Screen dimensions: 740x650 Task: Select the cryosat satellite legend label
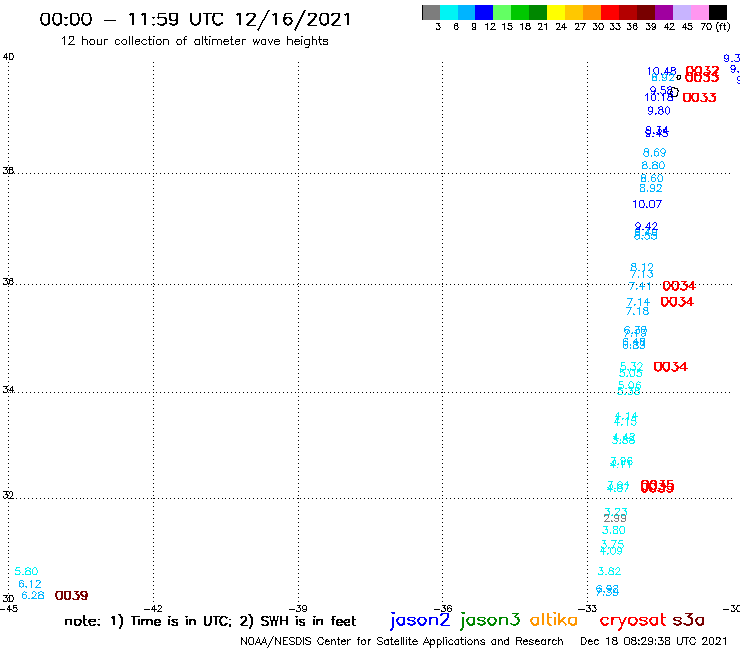(x=632, y=621)
